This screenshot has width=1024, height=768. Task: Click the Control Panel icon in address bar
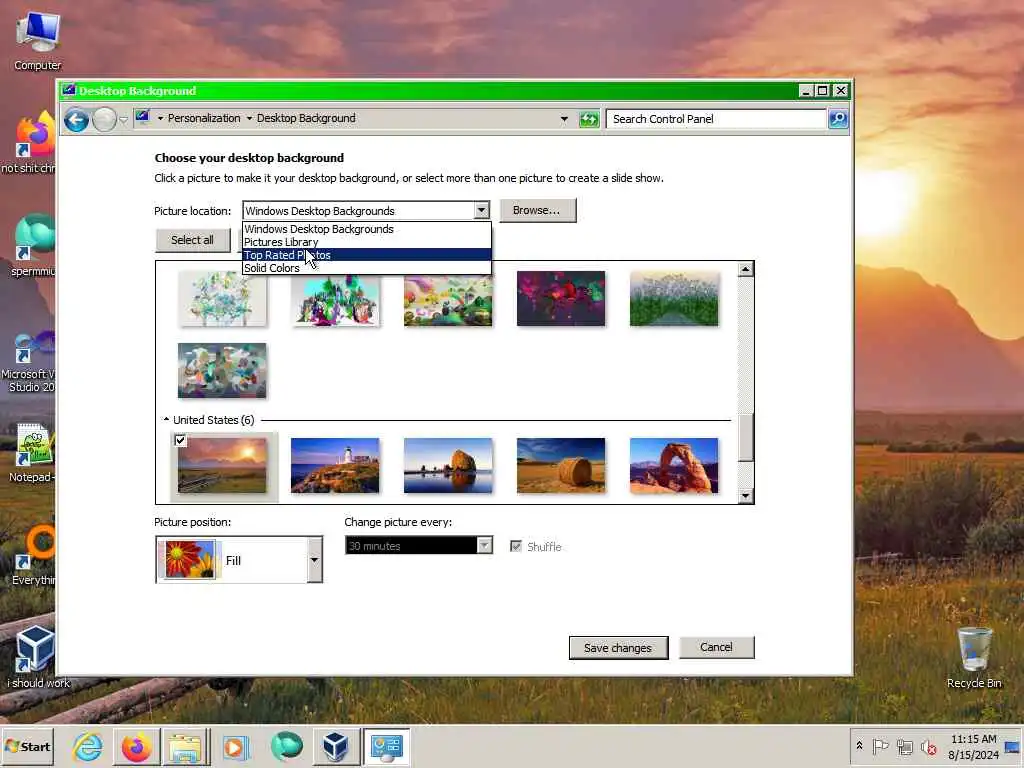coord(142,118)
